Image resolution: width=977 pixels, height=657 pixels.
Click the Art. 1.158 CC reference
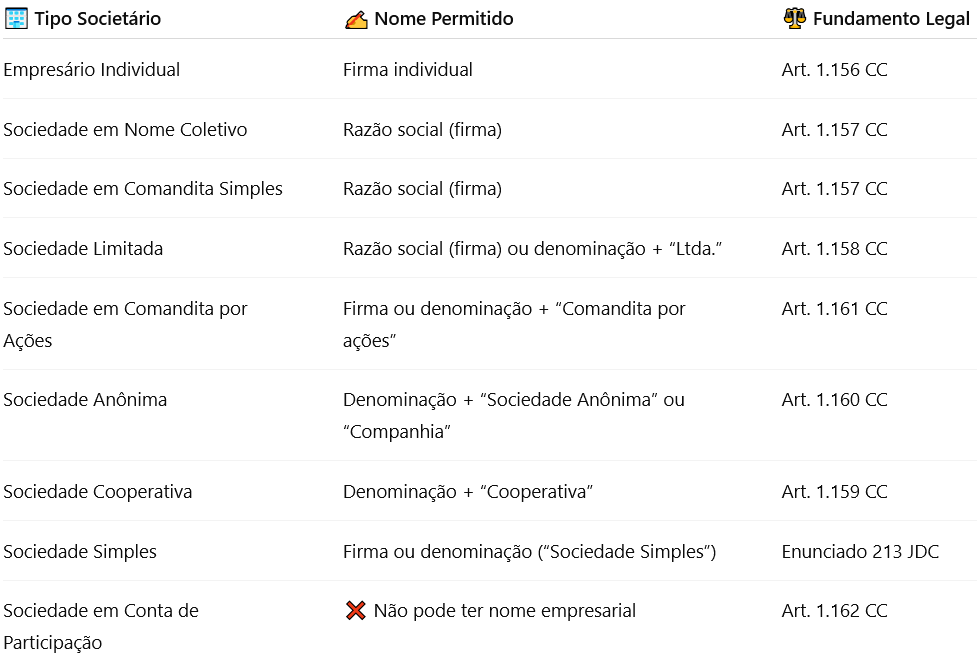click(834, 249)
